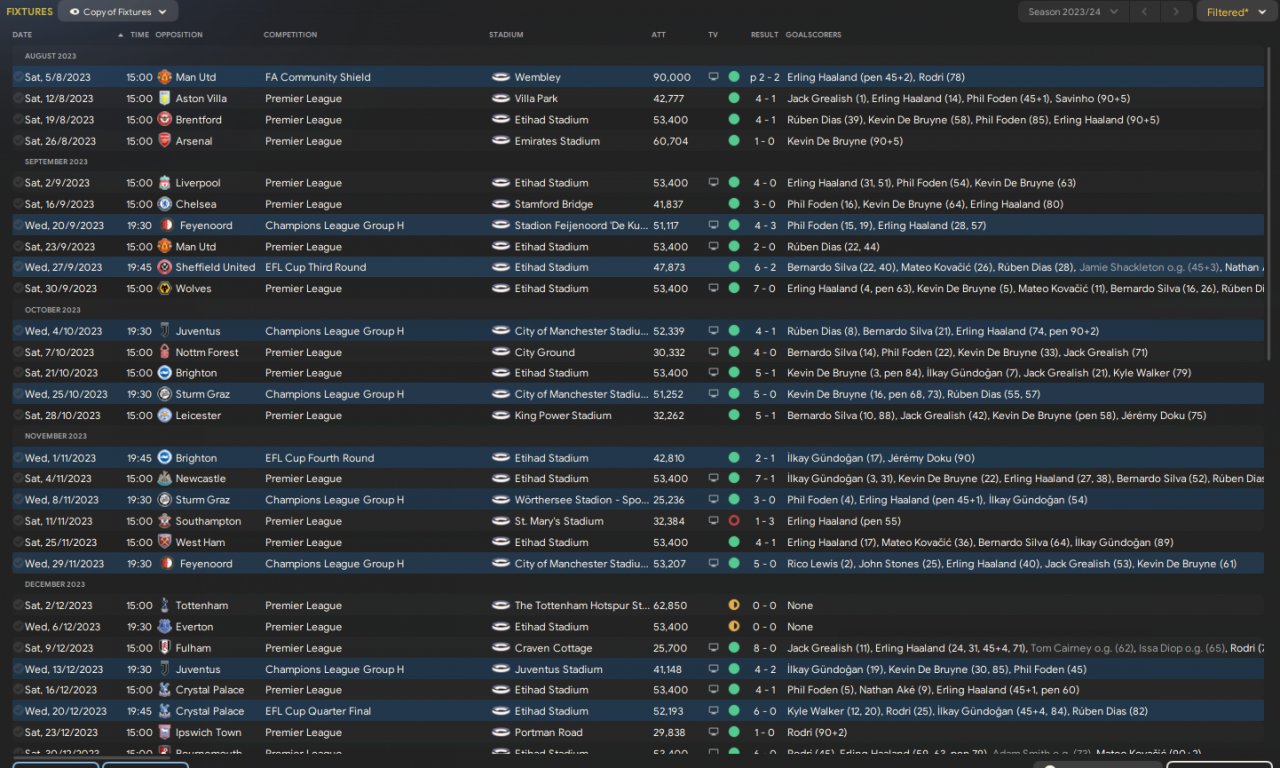1280x768 pixels.
Task: Toggle the checkmark on the Everton fixture
Action: [18, 627]
